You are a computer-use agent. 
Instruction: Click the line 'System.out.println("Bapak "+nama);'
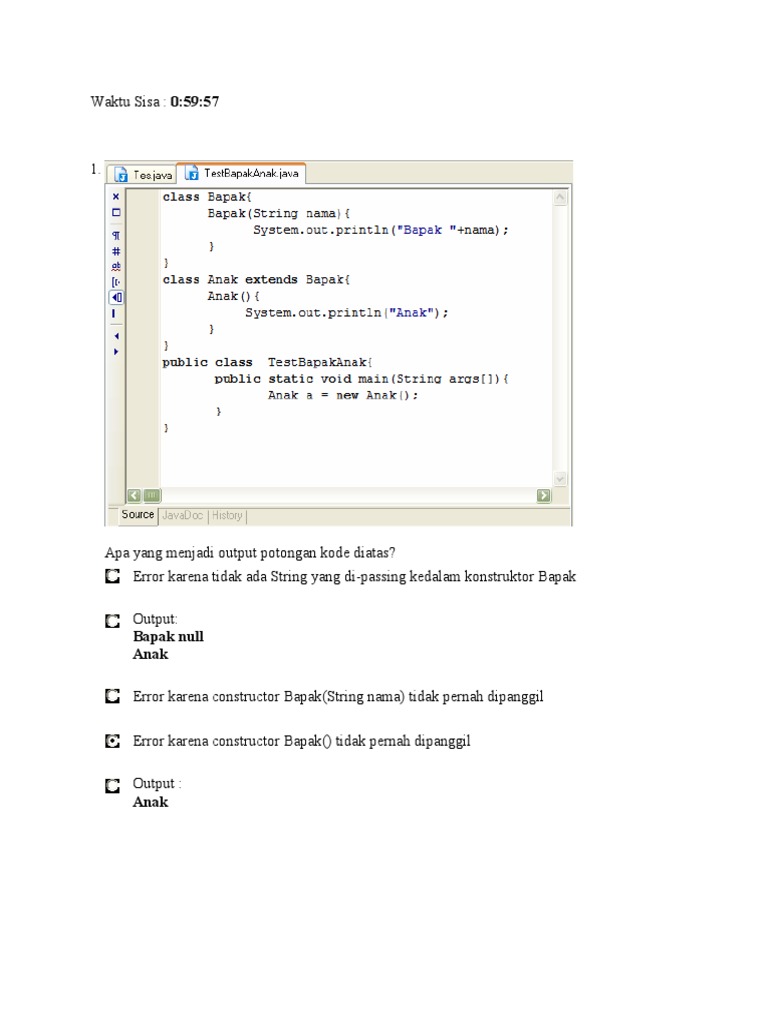(381, 230)
